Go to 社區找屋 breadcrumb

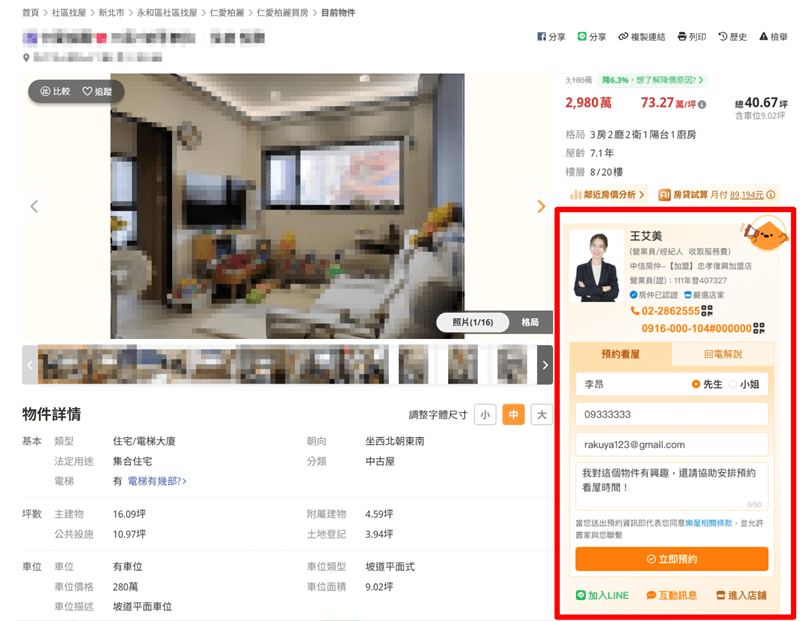pyautogui.click(x=68, y=13)
